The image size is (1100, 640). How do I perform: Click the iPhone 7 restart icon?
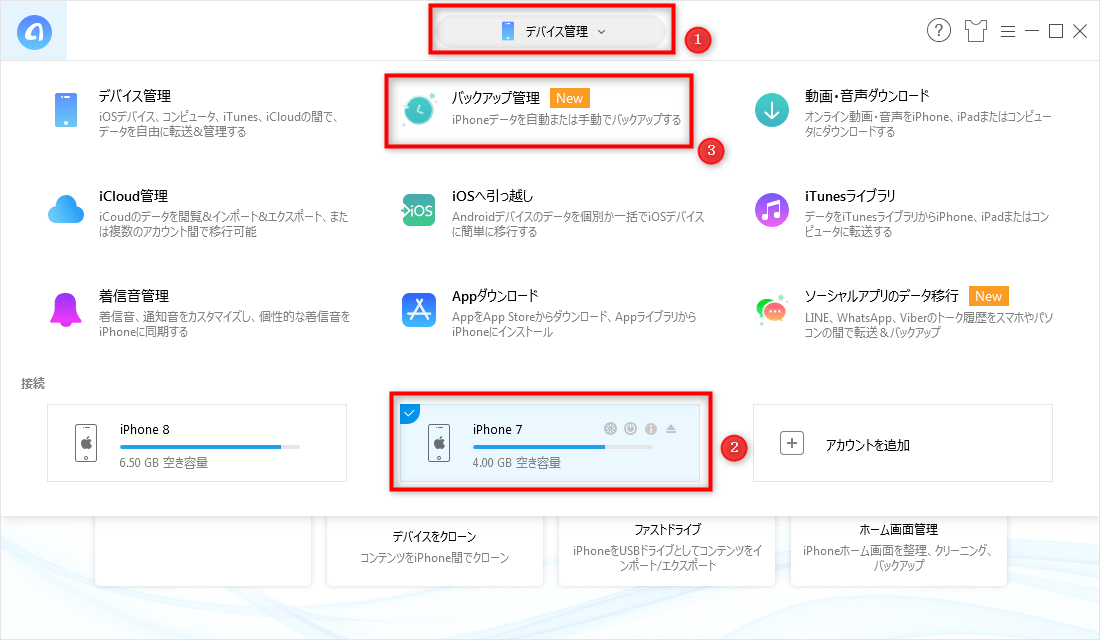pos(610,429)
